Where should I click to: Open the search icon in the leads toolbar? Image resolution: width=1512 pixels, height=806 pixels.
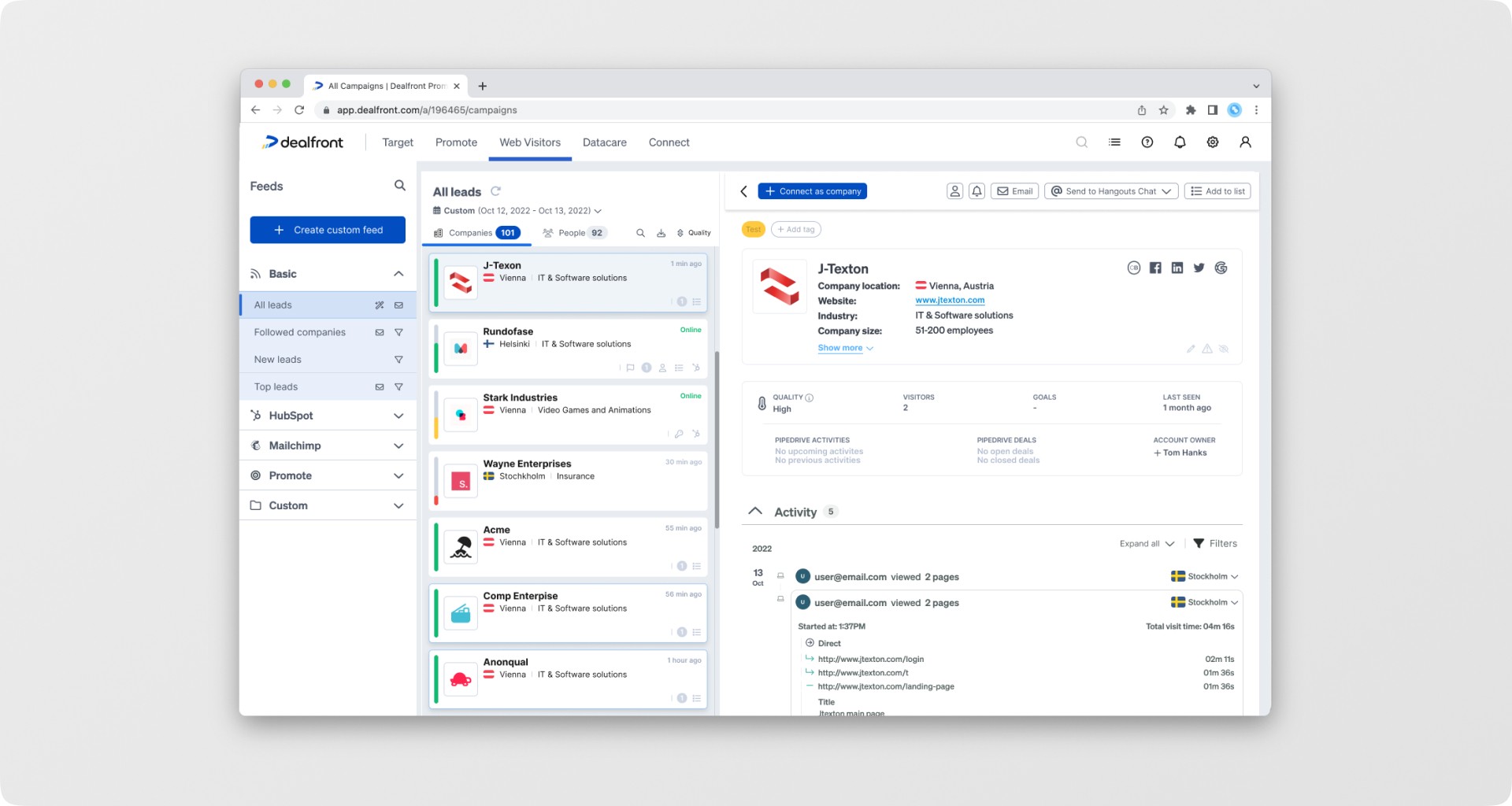coord(640,233)
